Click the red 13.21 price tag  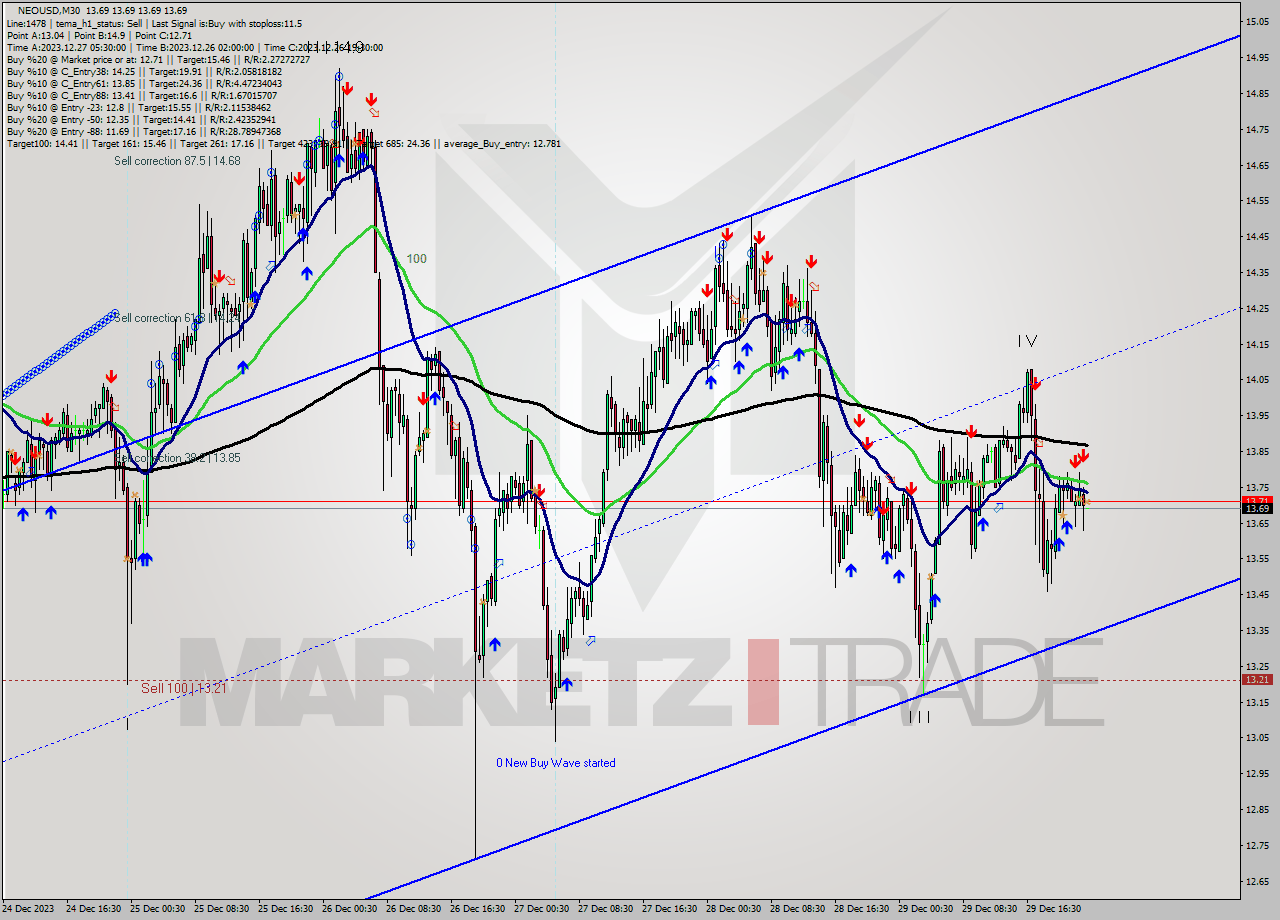click(x=1257, y=680)
